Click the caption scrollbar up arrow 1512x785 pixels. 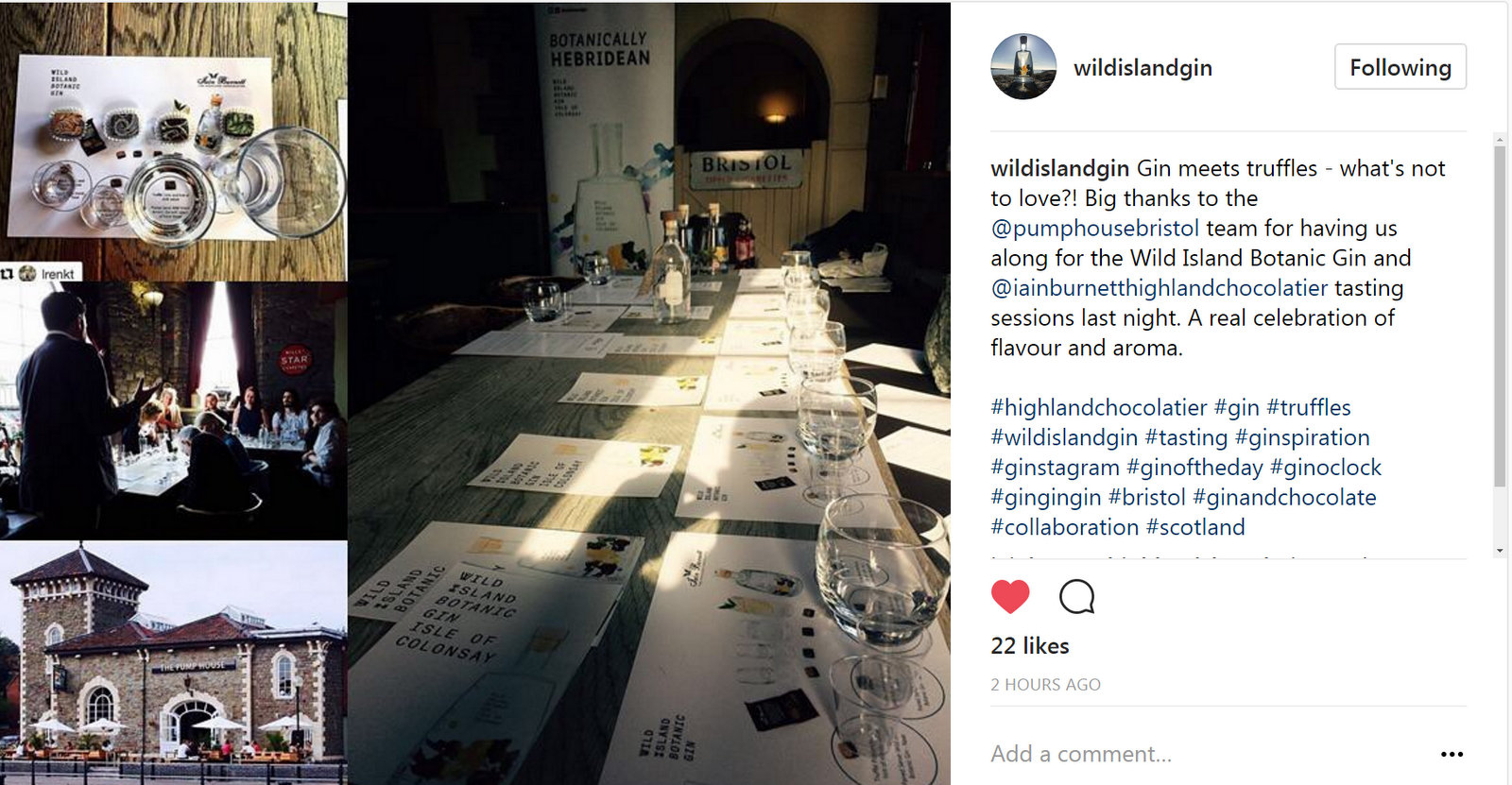(x=1500, y=139)
